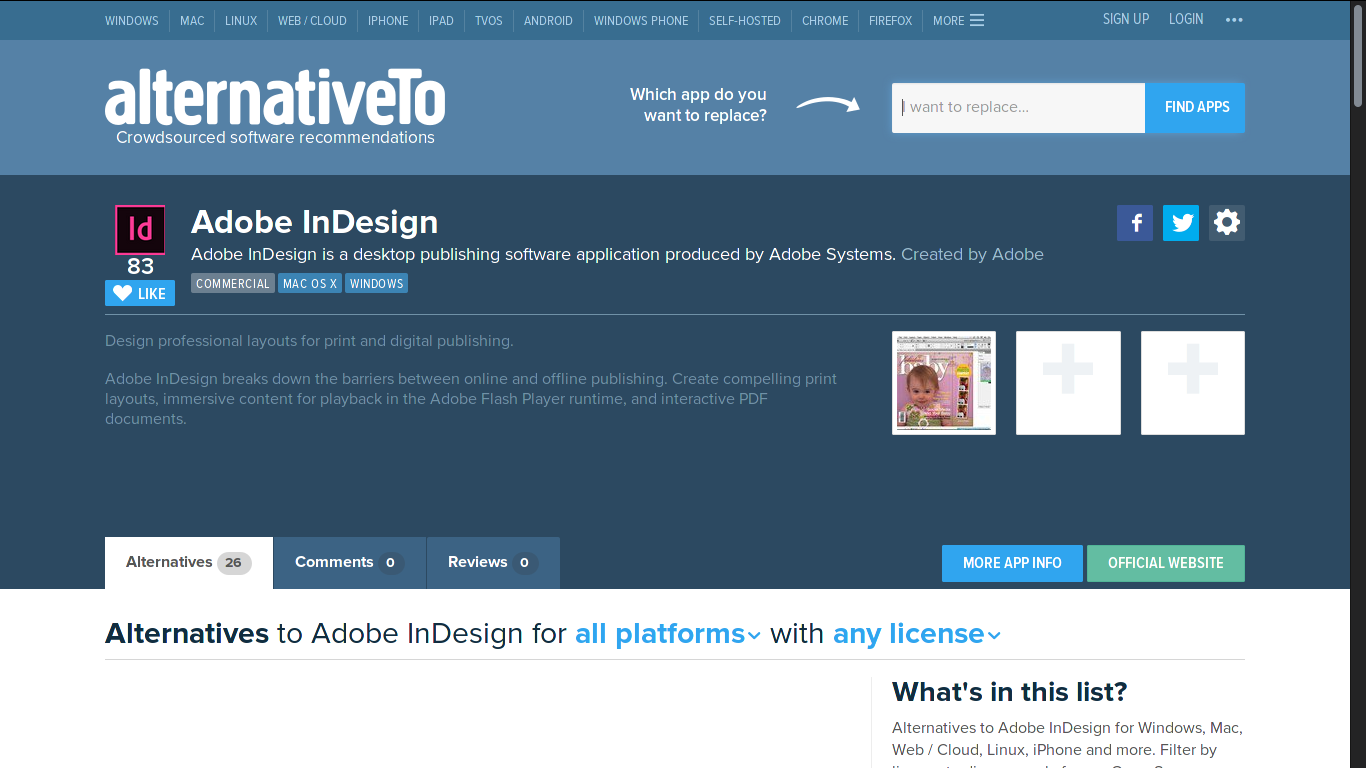
Task: Click the WINDOWS platform tag under title
Action: (377, 284)
